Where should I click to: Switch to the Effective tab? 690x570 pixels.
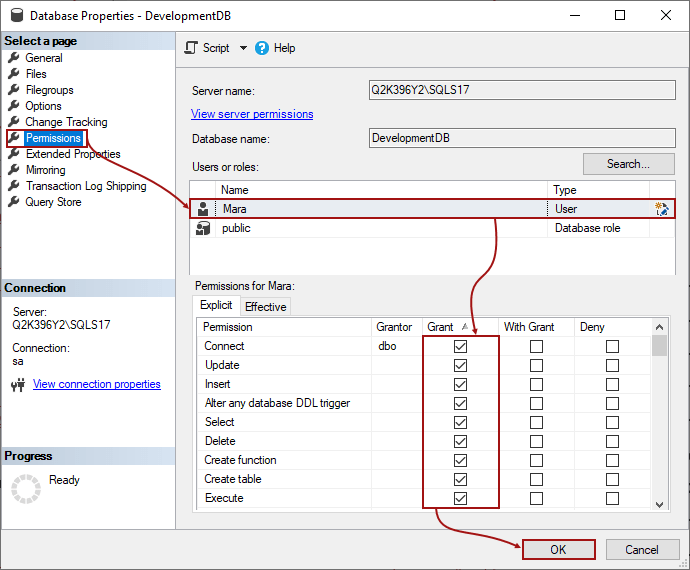(x=265, y=307)
